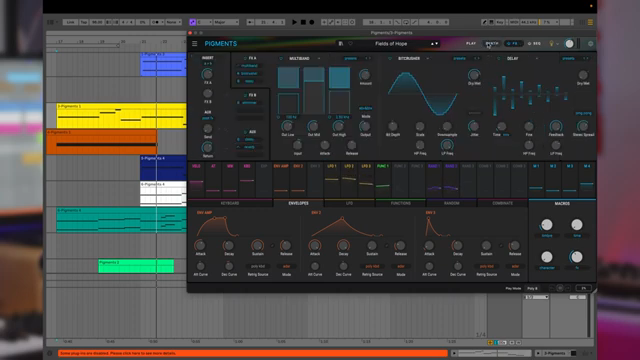640x360 pixels.
Task: Select the KBD modulation source
Action: pyautogui.click(x=247, y=179)
